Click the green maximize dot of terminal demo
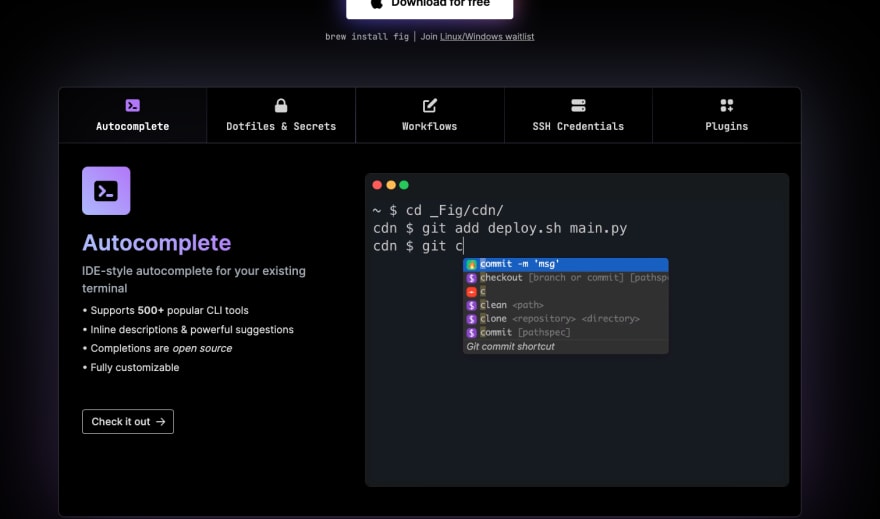 pos(404,185)
